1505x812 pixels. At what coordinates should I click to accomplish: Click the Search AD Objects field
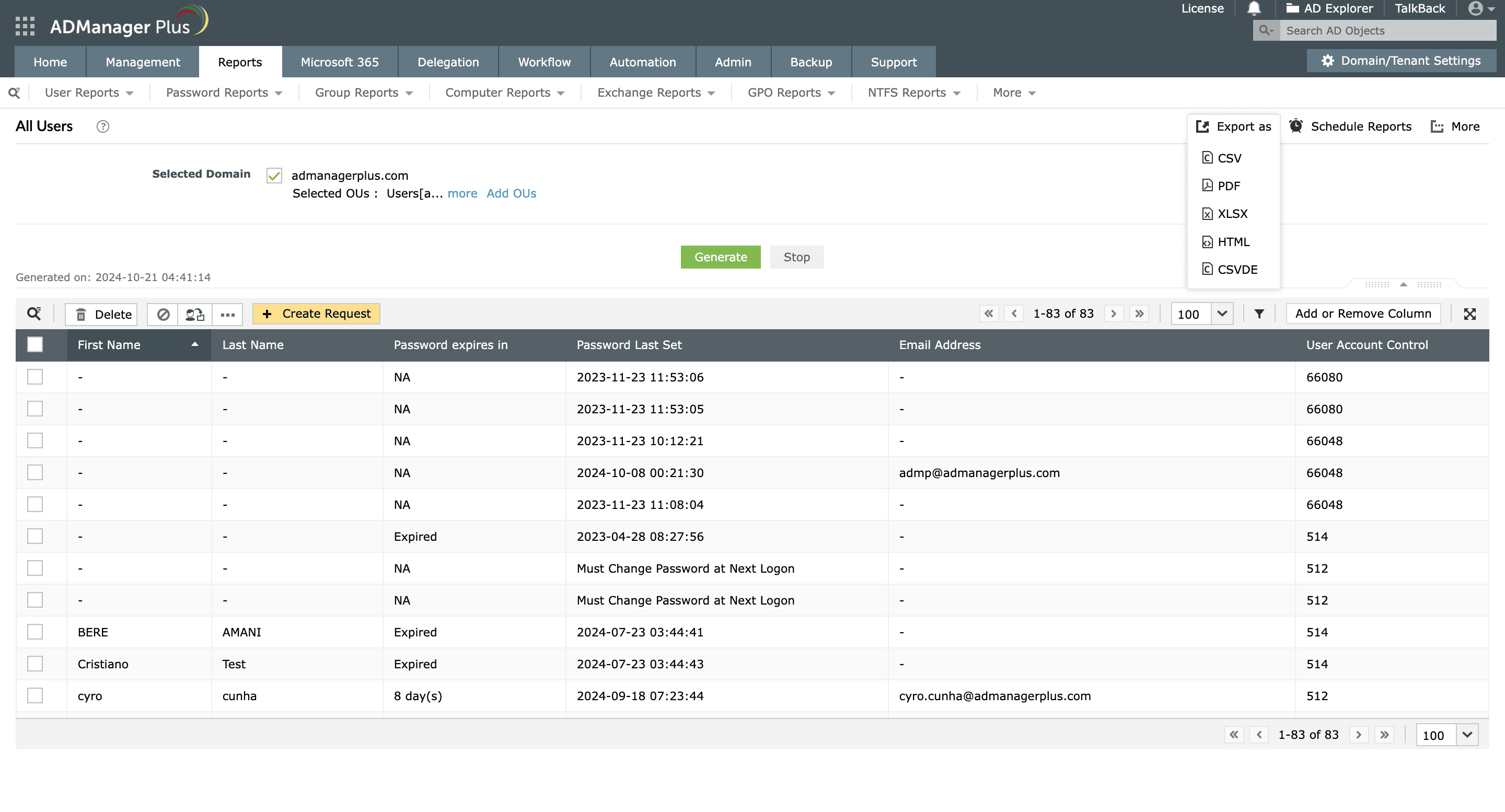[x=1386, y=30]
